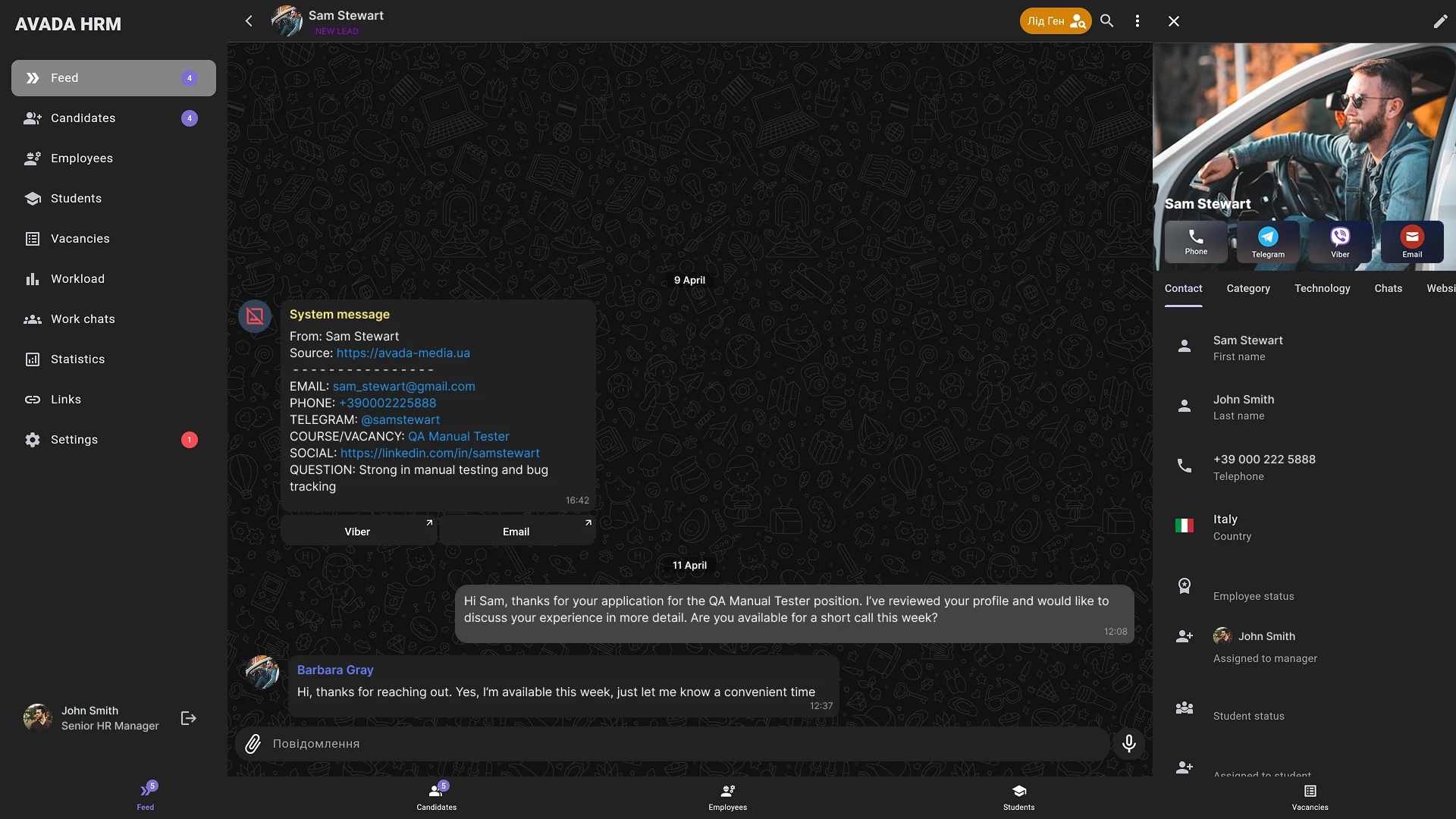Click the sam_stewart@gmail.com email link
1456x819 pixels.
click(x=403, y=386)
